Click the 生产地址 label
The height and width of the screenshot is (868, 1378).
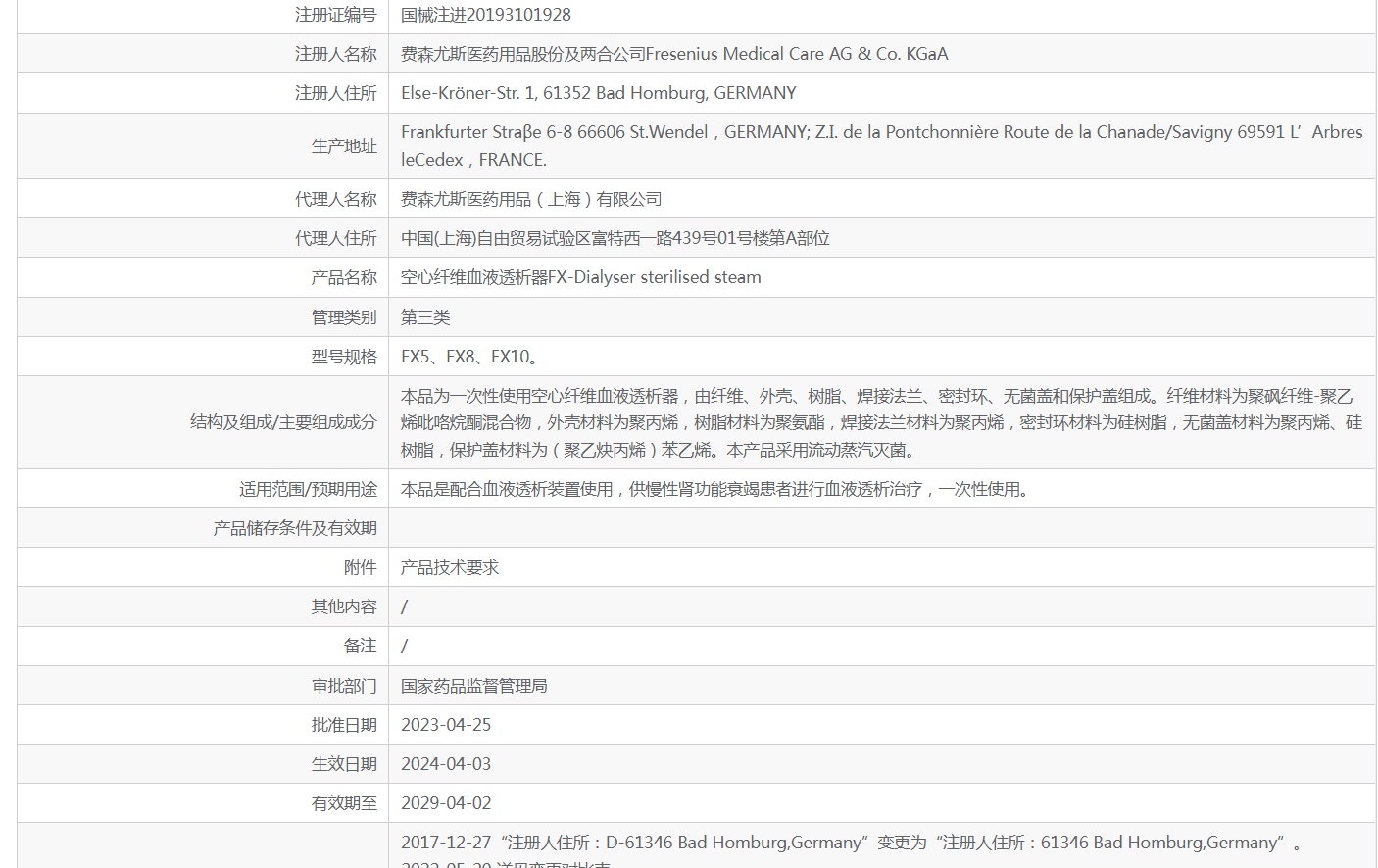(x=344, y=146)
